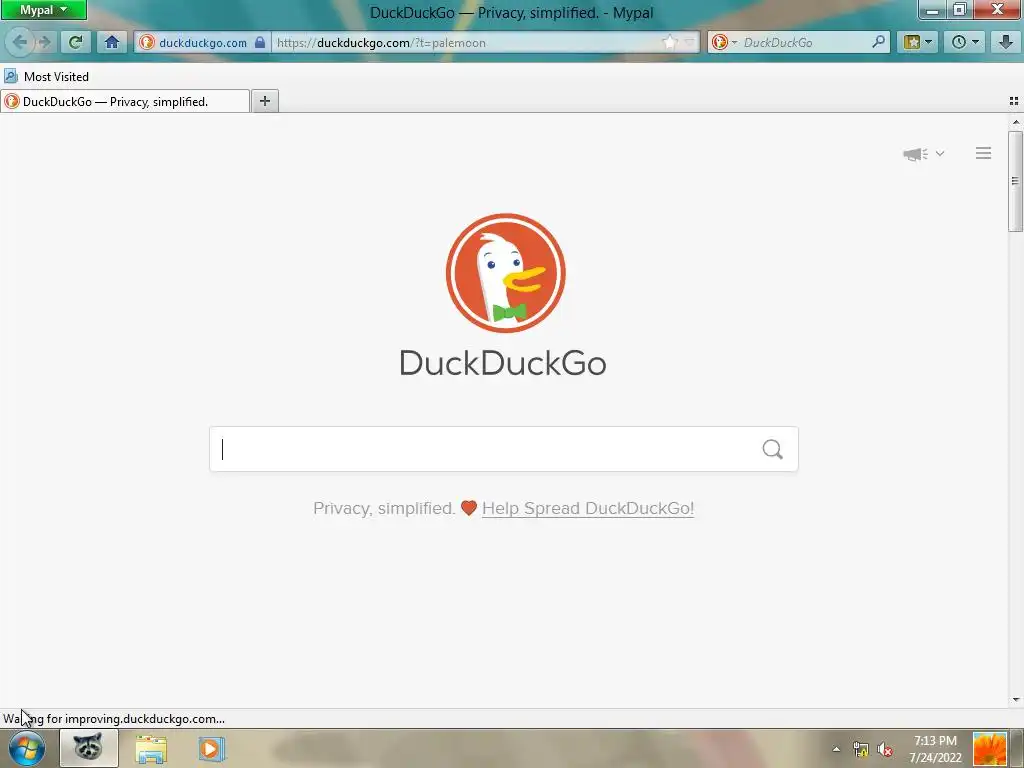Click the muted volume tray icon
Image resolution: width=1024 pixels, height=768 pixels.
point(885,749)
